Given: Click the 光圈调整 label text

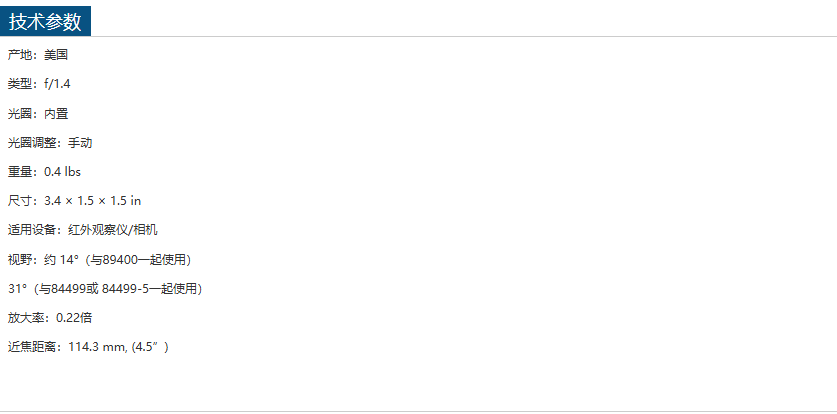Looking at the screenshot, I should click(x=32, y=143).
